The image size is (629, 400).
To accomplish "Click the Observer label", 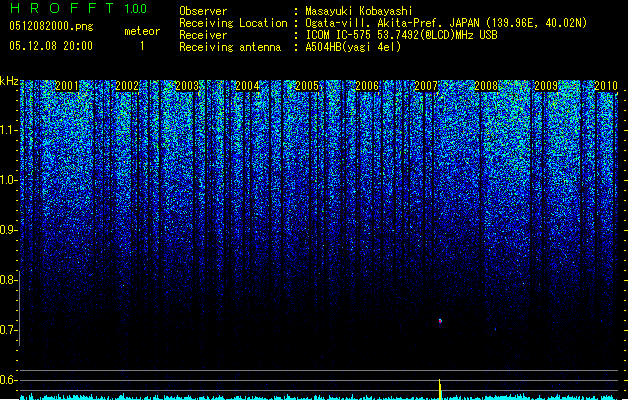I will 203,11.
